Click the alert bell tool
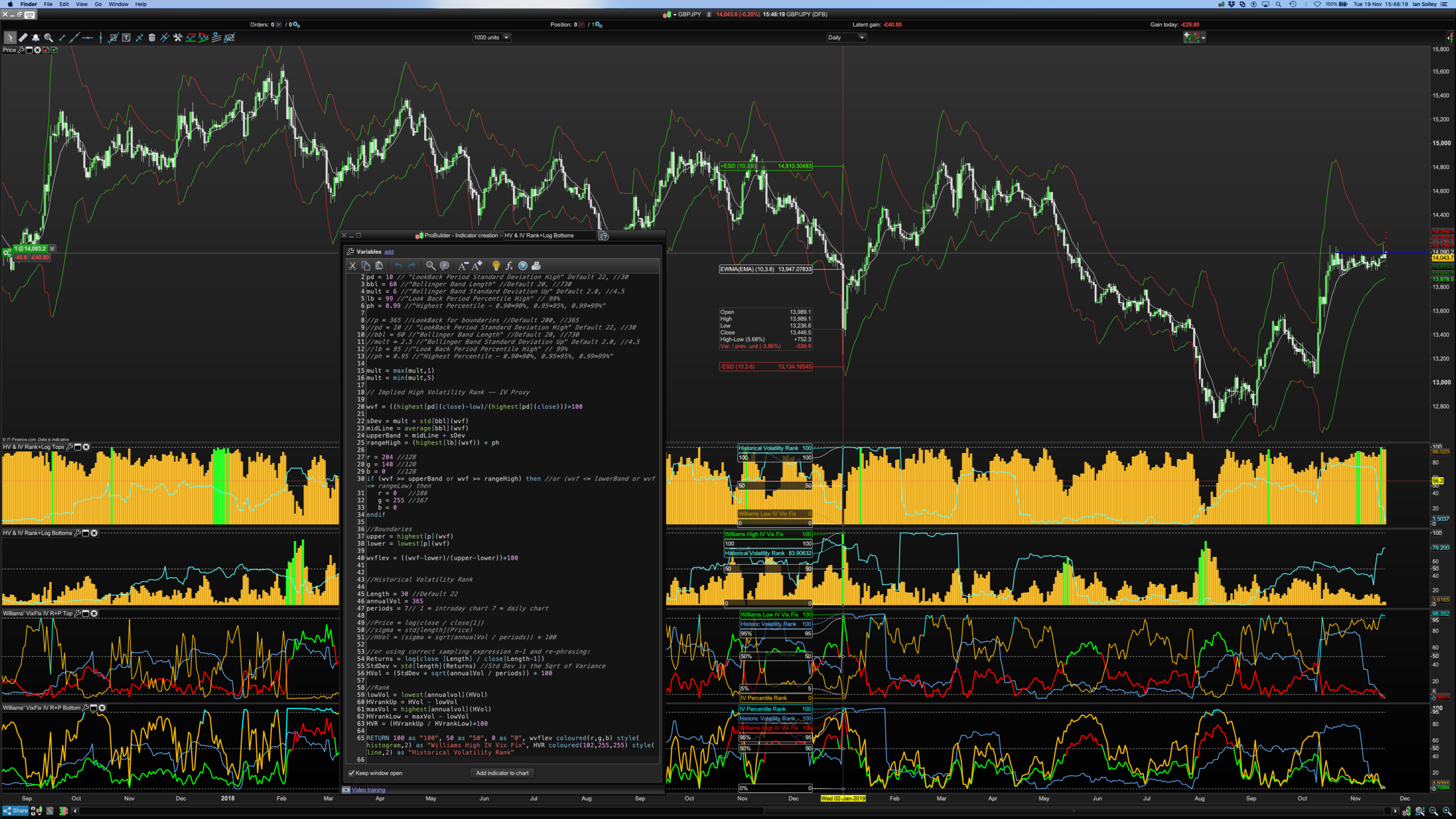This screenshot has width=1456, height=819. tap(36, 38)
